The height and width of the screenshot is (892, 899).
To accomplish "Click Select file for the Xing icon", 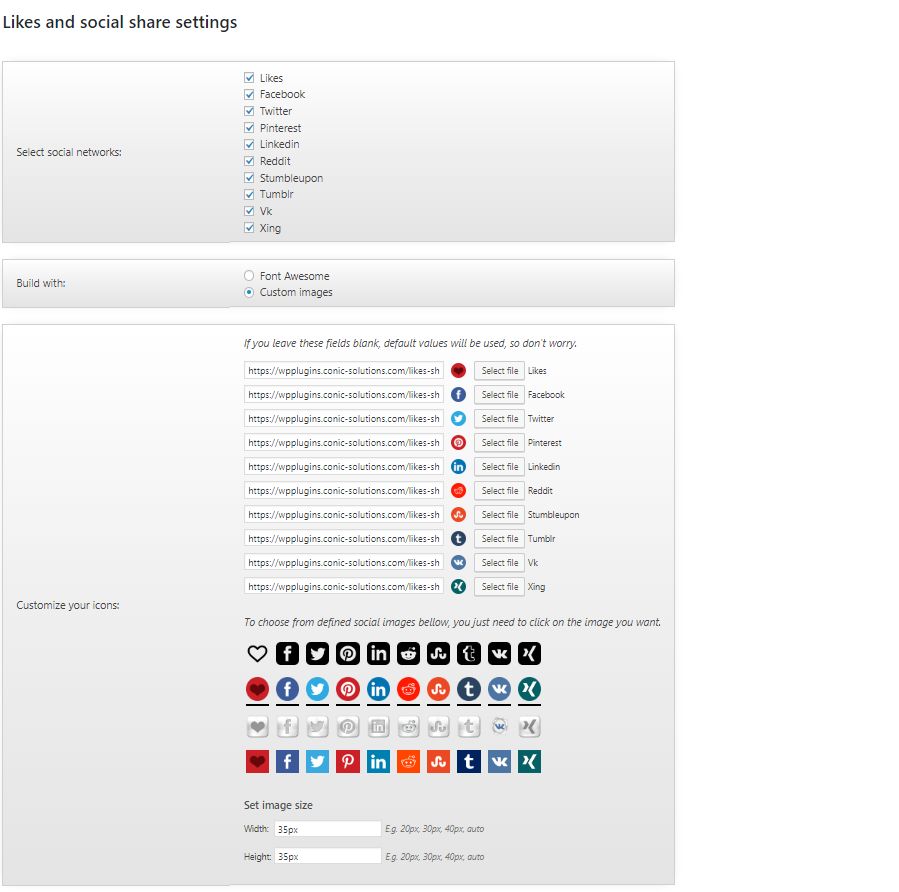I will pyautogui.click(x=499, y=587).
